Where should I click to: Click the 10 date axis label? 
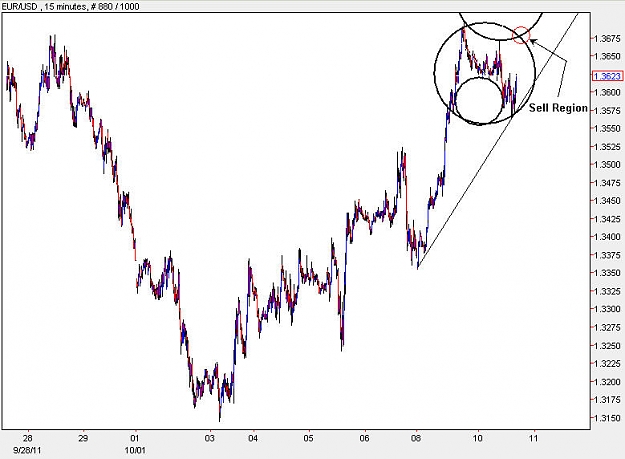tap(478, 438)
